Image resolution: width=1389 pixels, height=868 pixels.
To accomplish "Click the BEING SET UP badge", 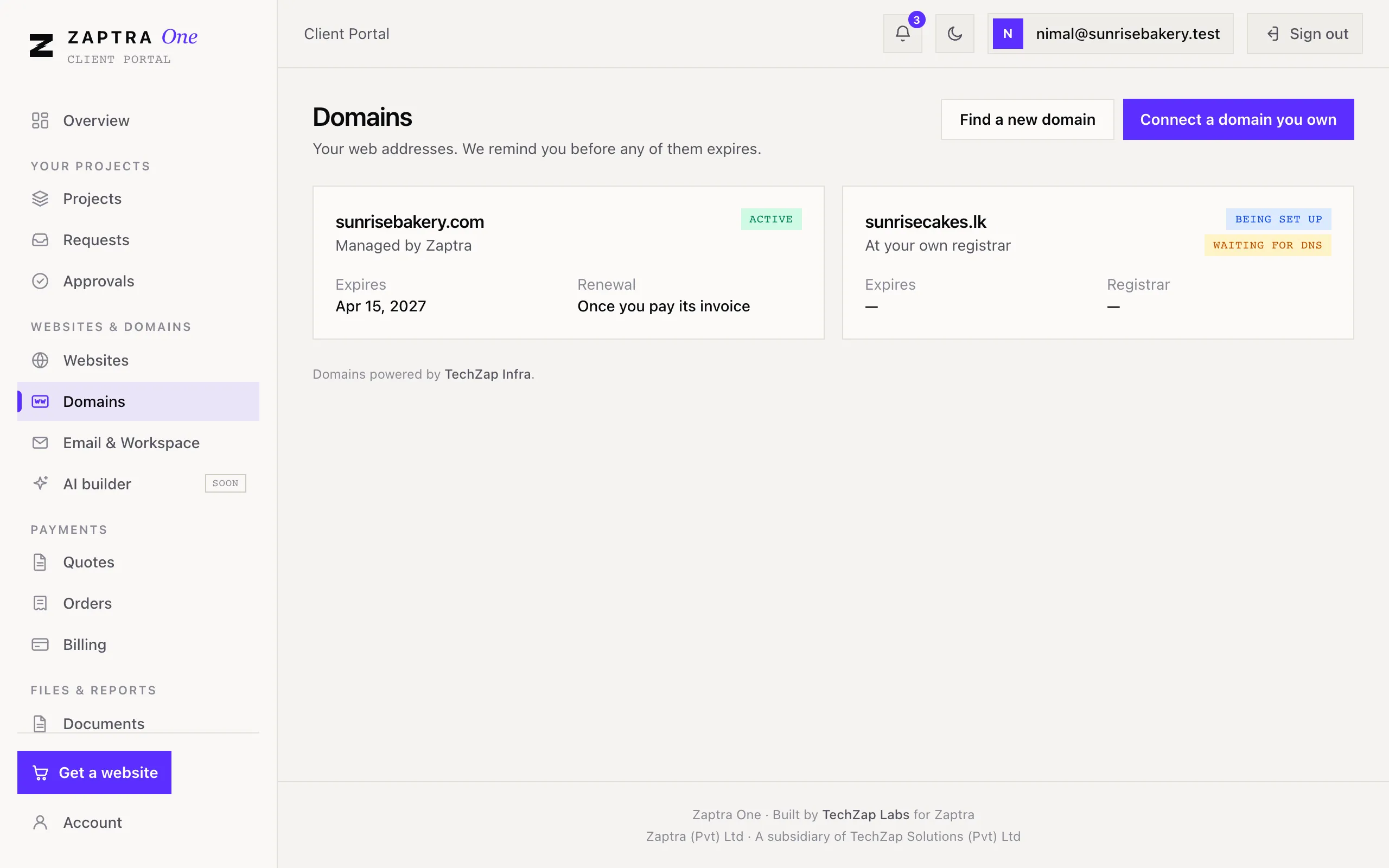I will [x=1278, y=219].
